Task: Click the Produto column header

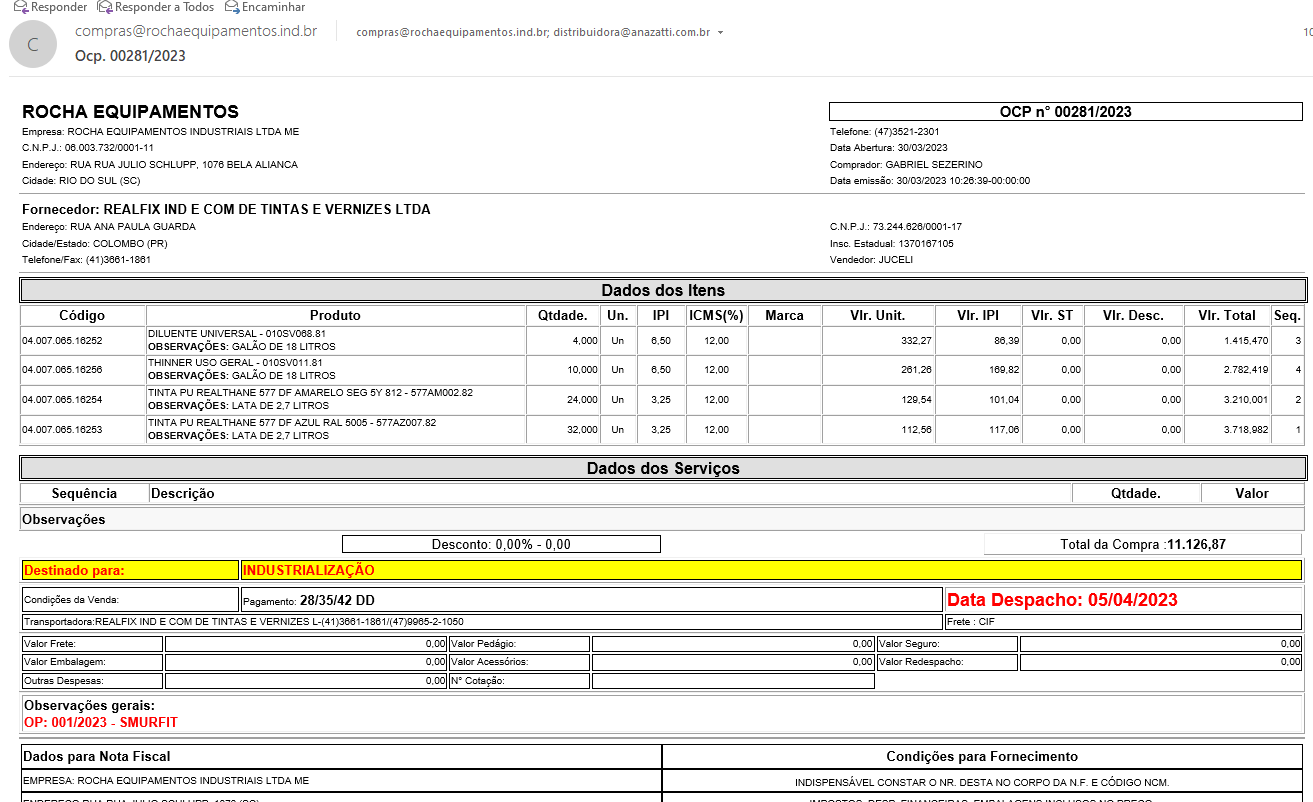Action: (335, 316)
